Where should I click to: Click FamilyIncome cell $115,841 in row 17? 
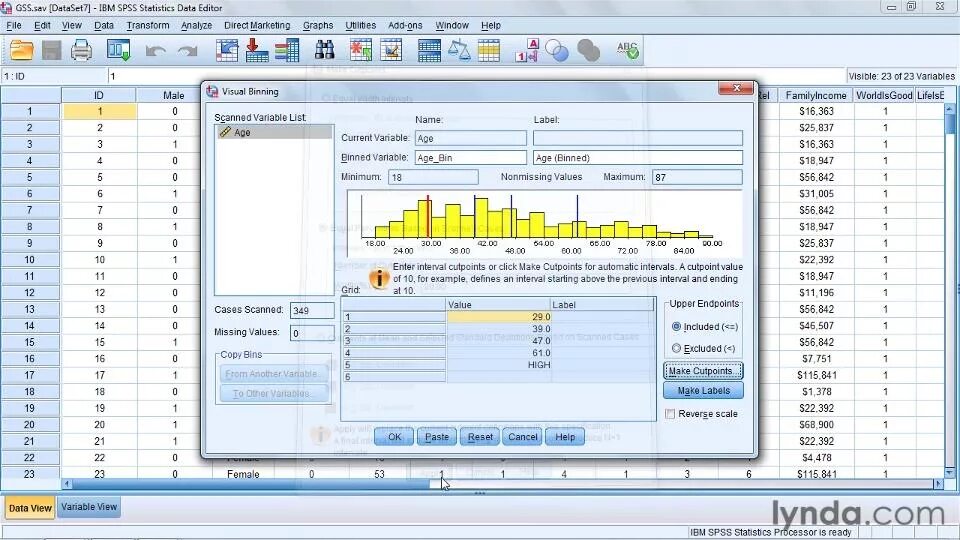click(816, 375)
